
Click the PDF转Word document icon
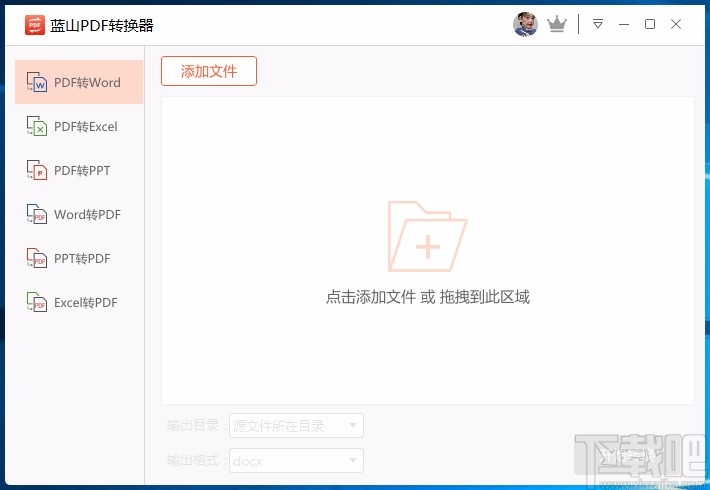click(x=37, y=82)
